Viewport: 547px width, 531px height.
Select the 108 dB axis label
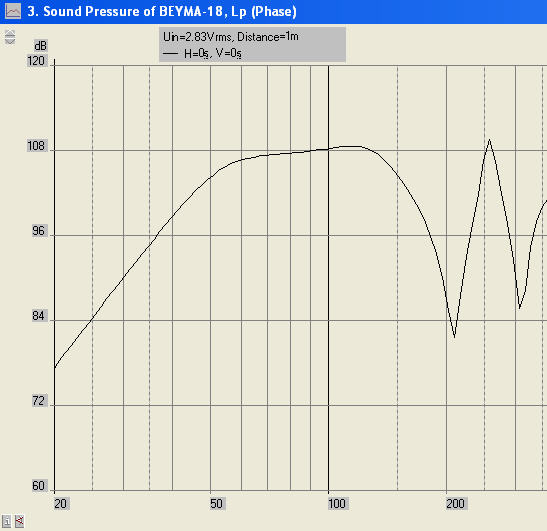[36, 146]
